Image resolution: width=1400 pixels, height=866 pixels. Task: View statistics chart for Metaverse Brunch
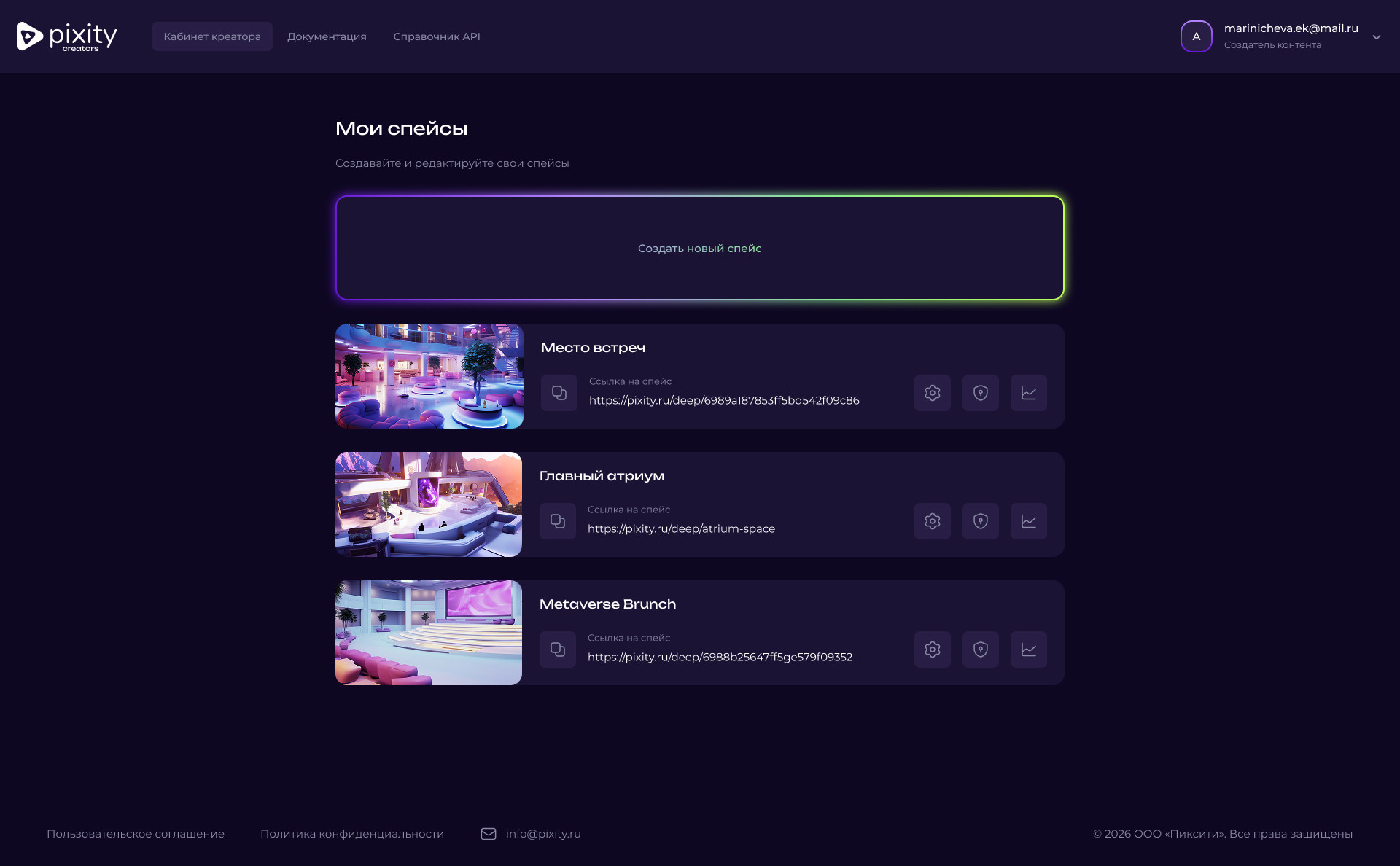click(1028, 649)
